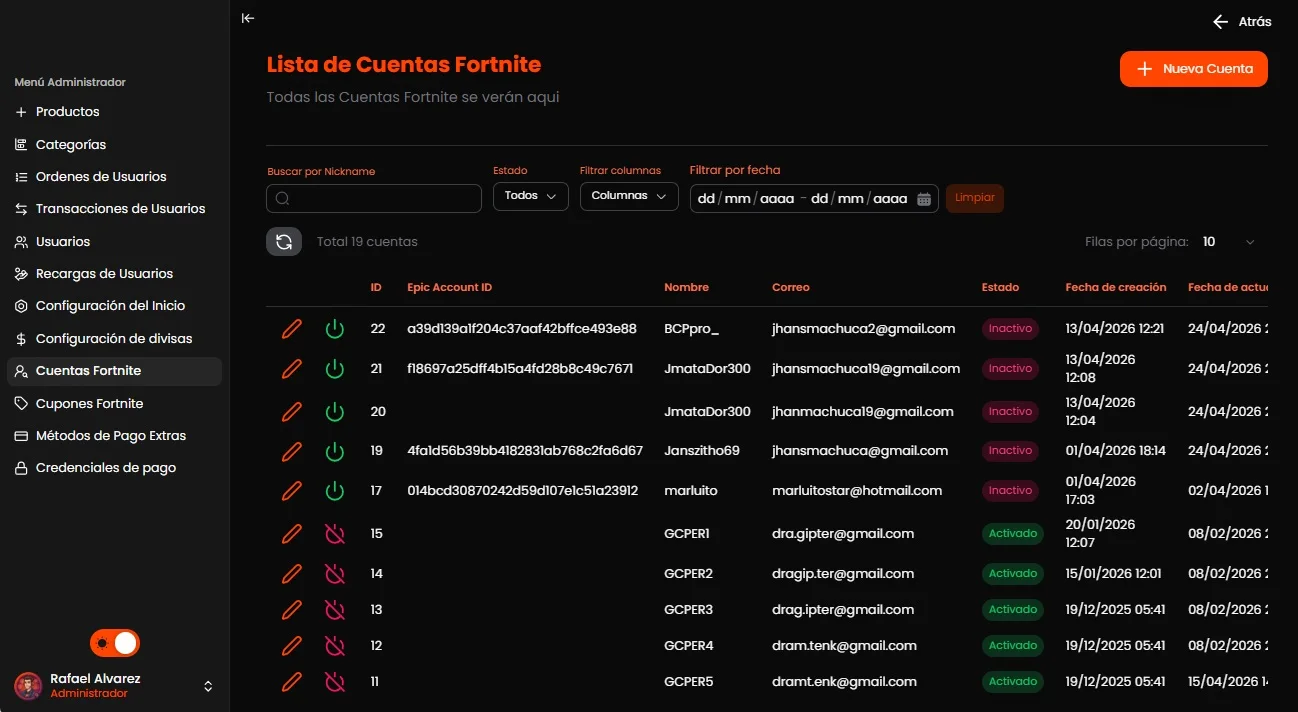Edit GCPER5 account pencil icon
The height and width of the screenshot is (712, 1298).
click(x=292, y=682)
